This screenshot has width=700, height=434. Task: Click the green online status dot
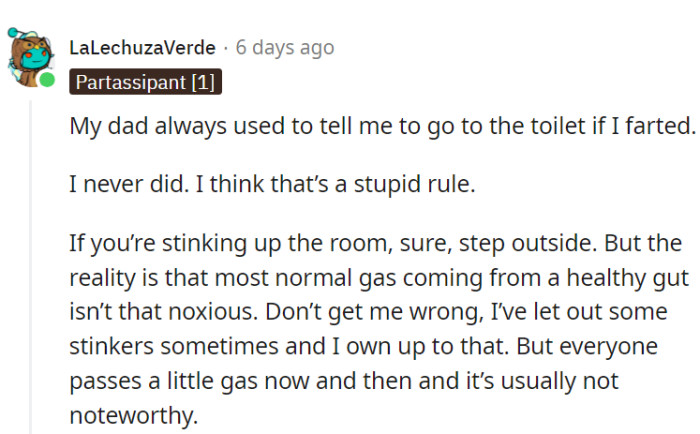click(x=47, y=80)
